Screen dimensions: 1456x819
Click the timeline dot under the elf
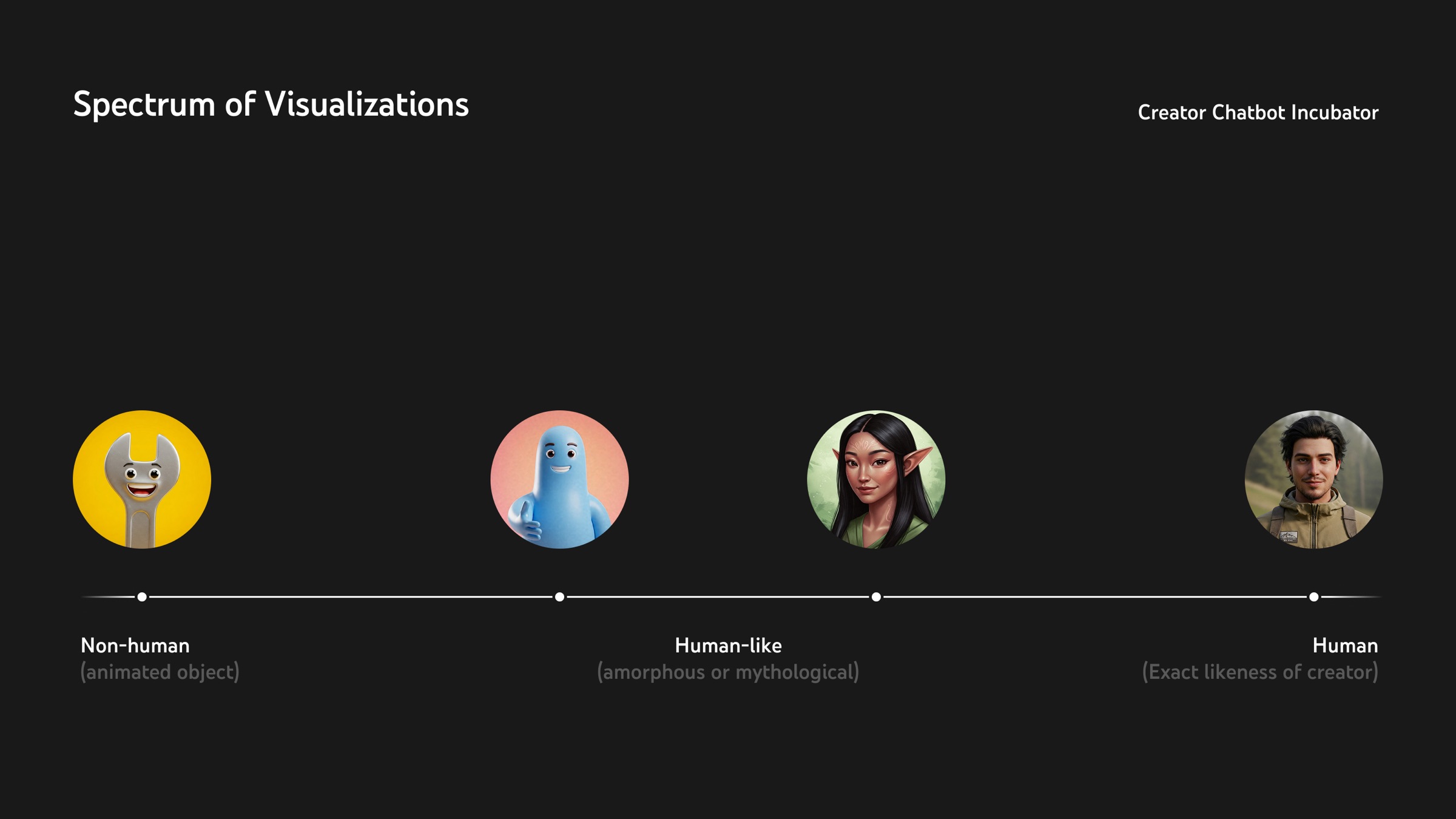pos(876,597)
